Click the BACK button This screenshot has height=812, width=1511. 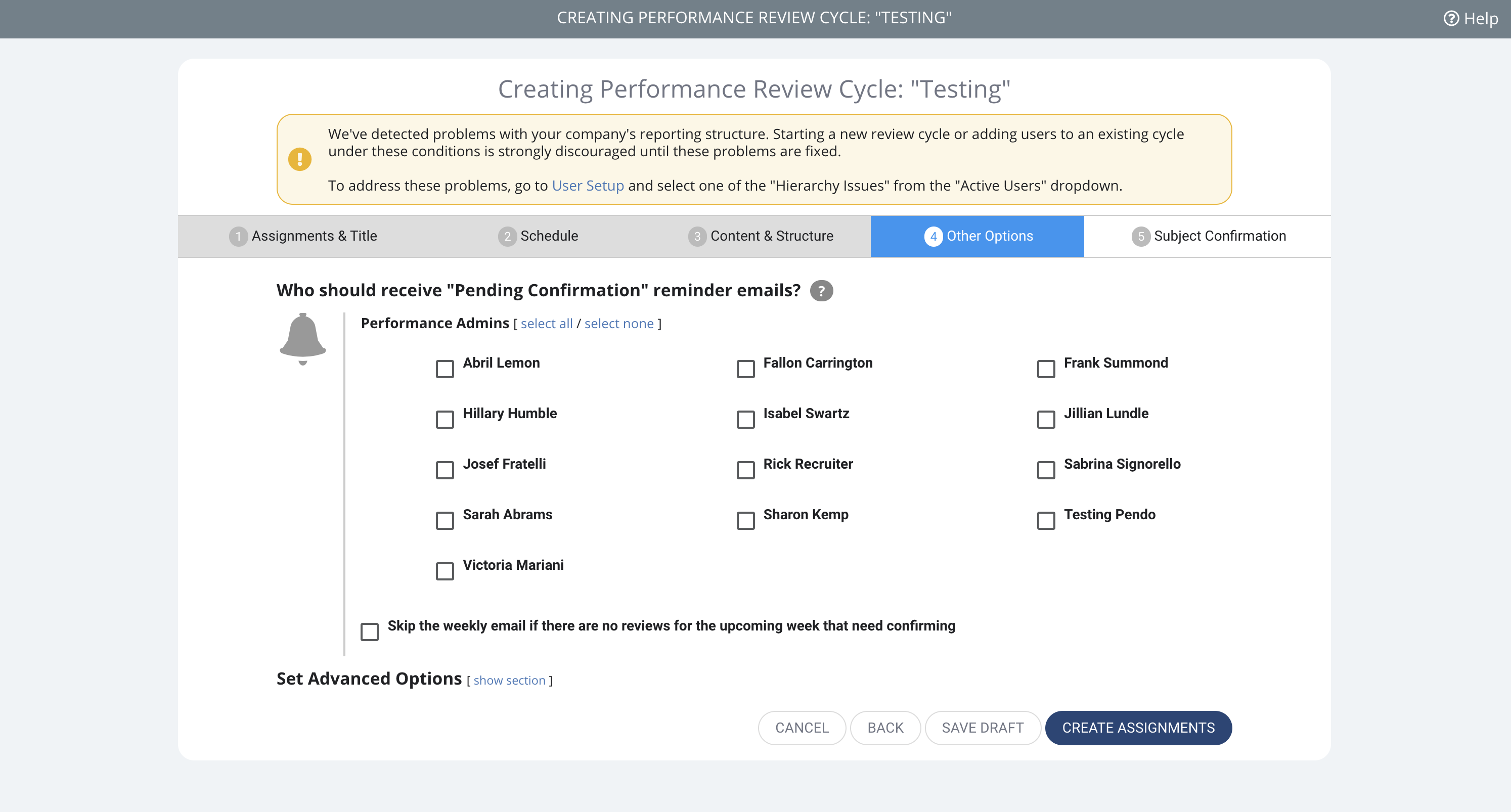click(x=885, y=728)
